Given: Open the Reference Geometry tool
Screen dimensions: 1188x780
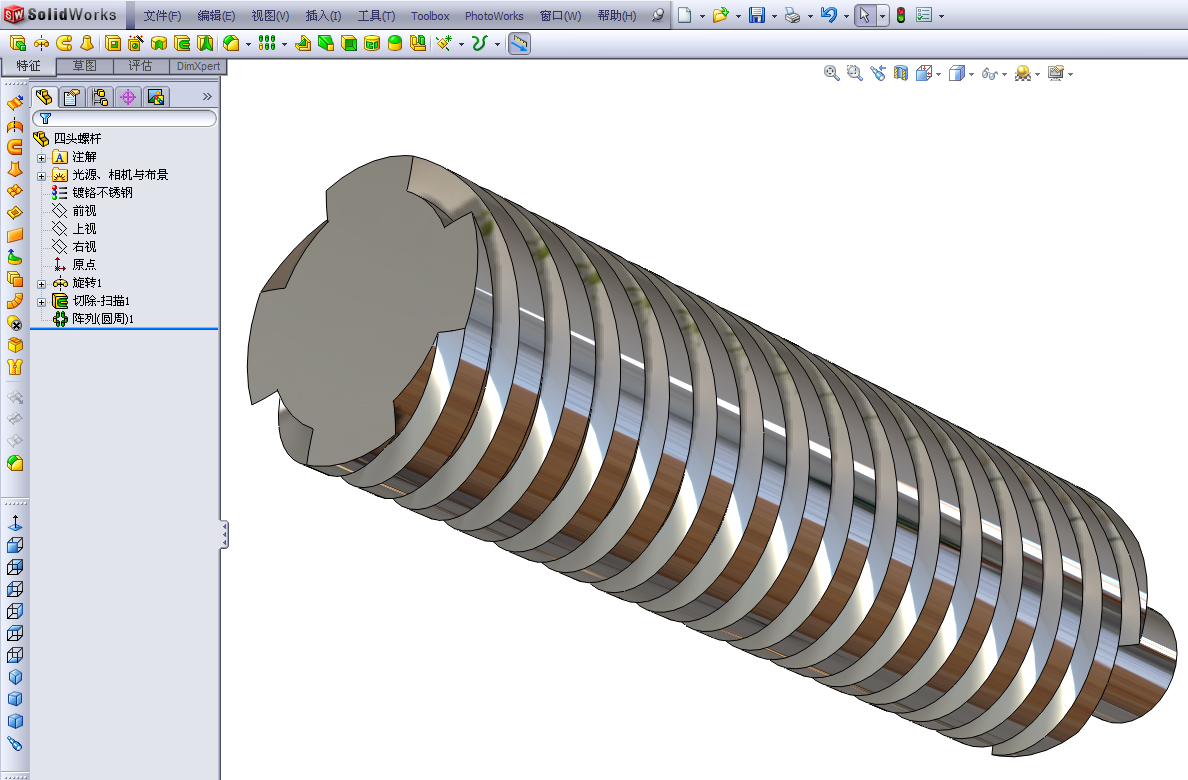Looking at the screenshot, I should coord(444,43).
